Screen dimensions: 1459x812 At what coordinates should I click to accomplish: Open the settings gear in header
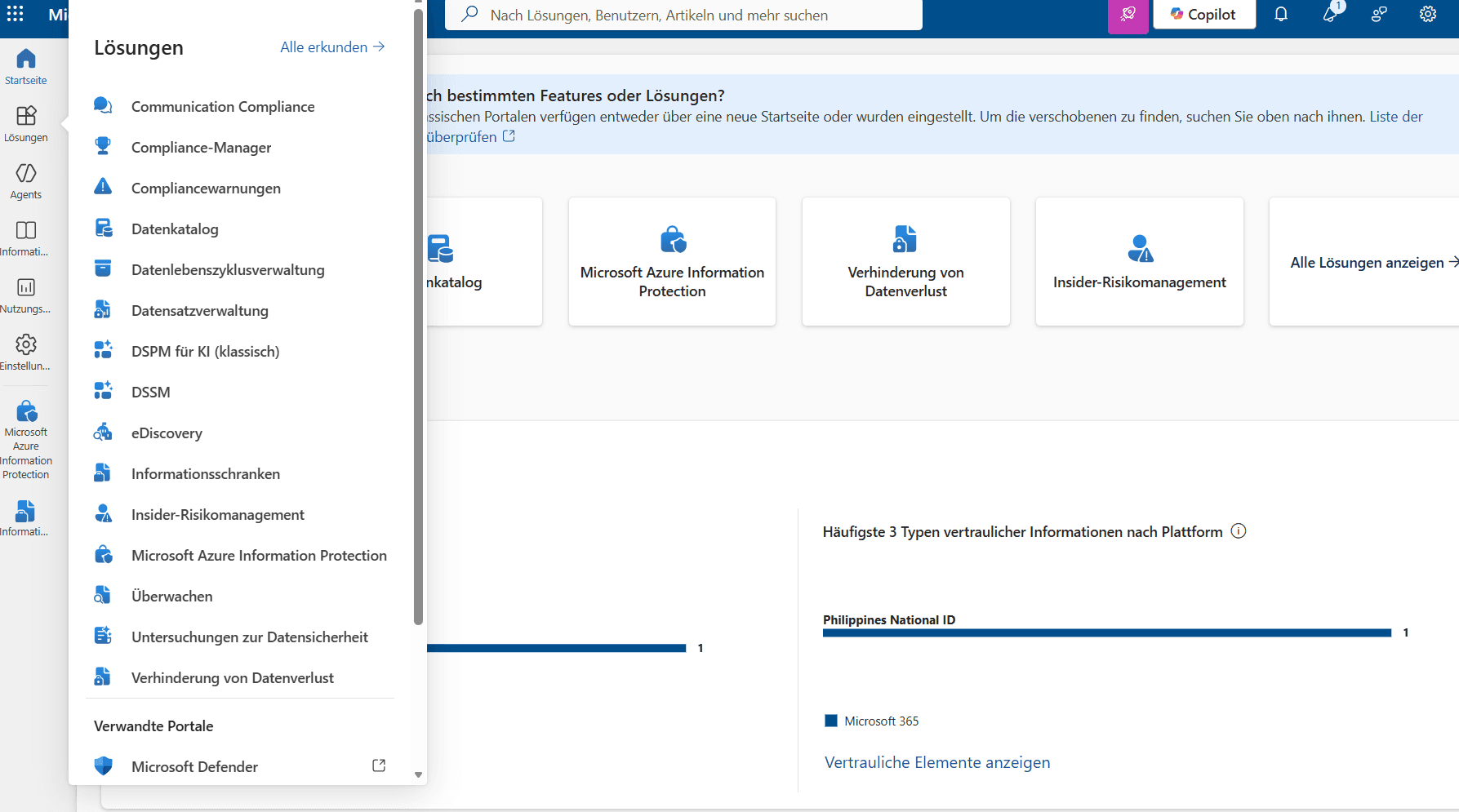pos(1428,14)
